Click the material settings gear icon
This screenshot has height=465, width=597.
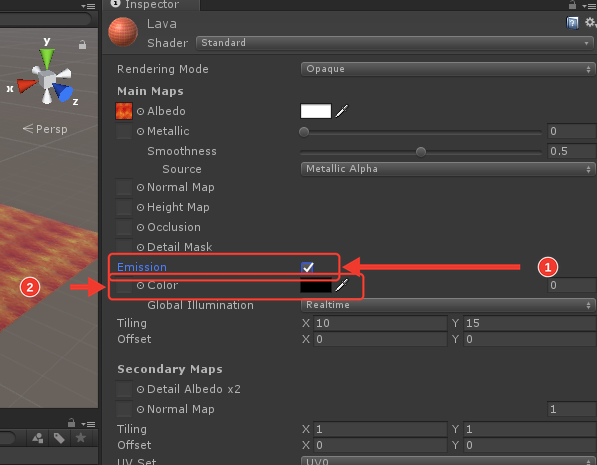591,22
